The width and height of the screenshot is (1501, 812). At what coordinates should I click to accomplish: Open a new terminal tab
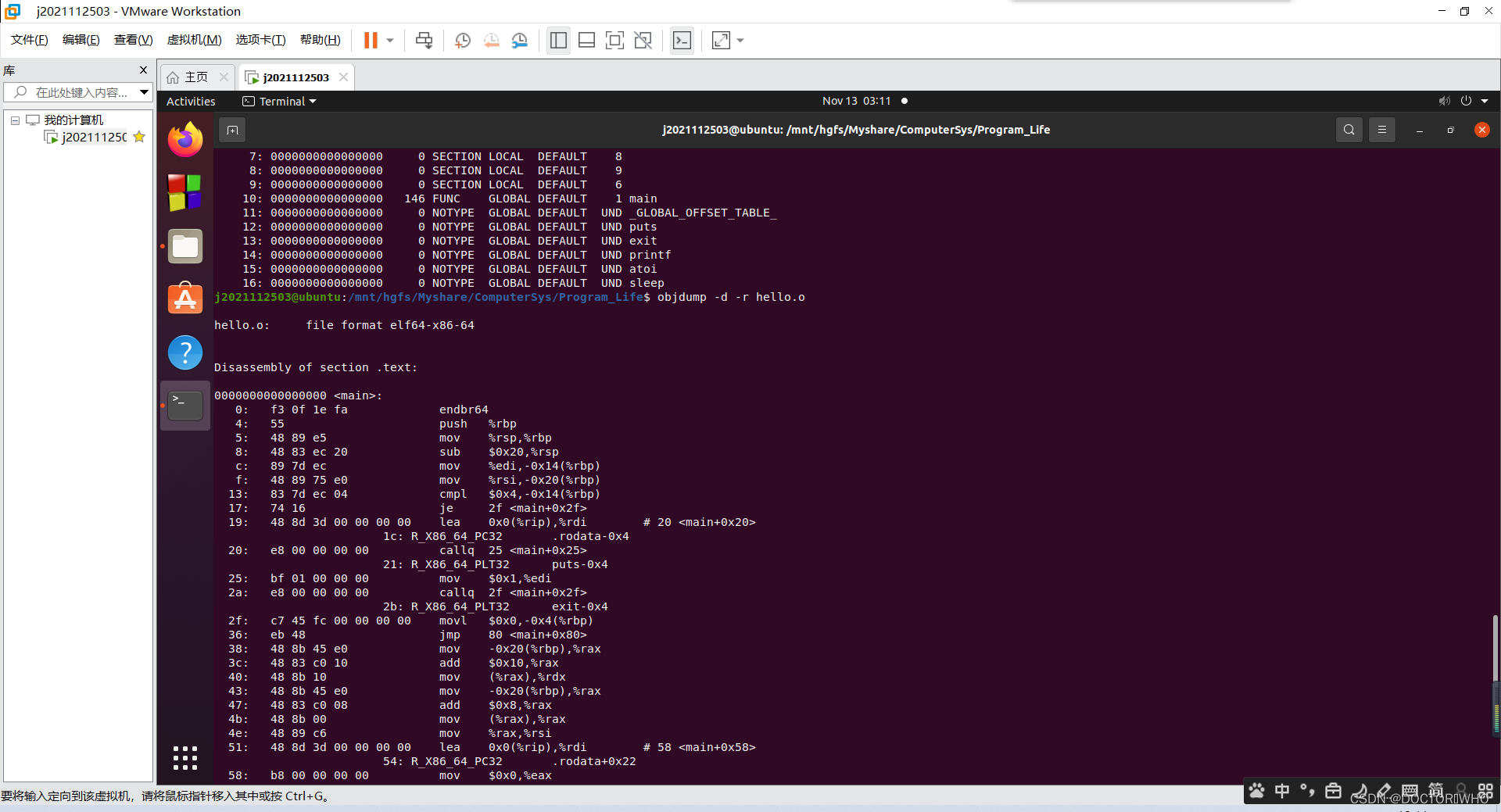tap(232, 130)
